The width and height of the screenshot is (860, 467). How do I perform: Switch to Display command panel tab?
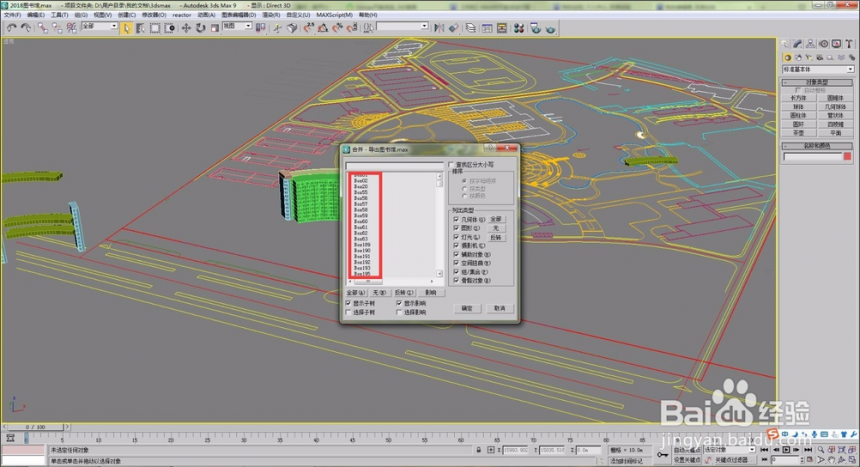pyautogui.click(x=836, y=44)
